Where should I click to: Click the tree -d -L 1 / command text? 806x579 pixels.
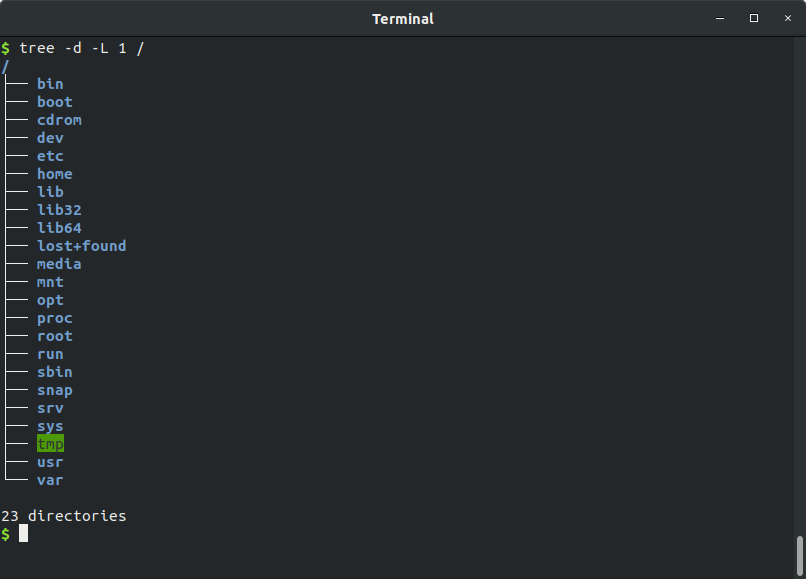tap(82, 48)
